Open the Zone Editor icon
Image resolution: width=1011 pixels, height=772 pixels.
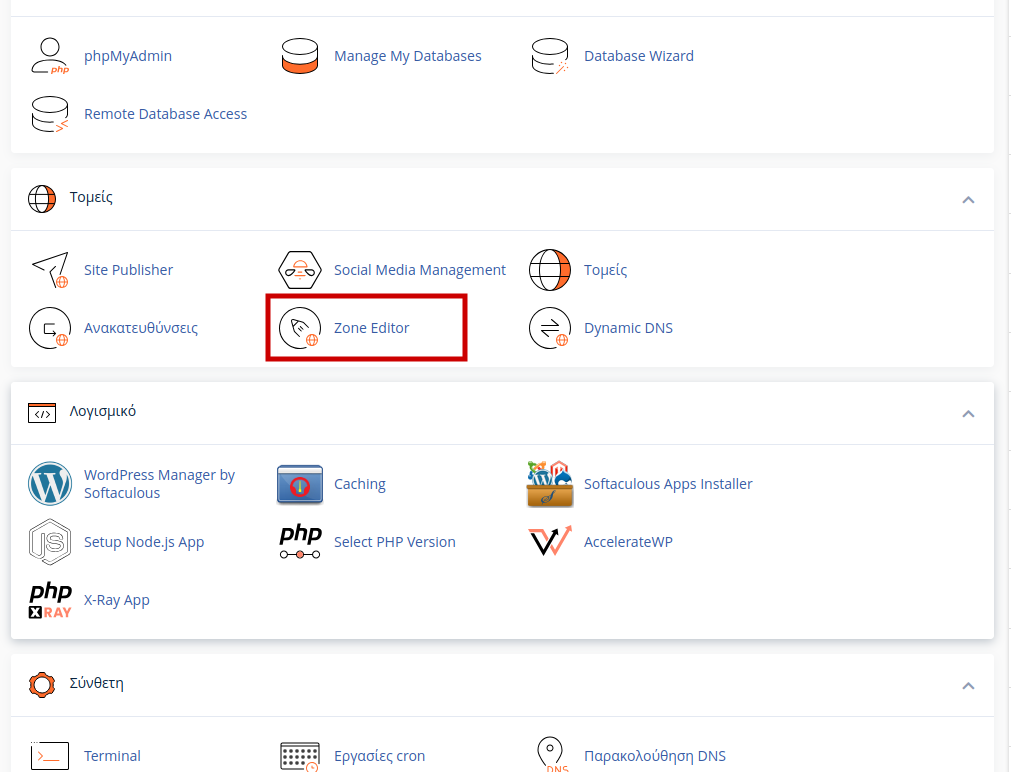299,328
